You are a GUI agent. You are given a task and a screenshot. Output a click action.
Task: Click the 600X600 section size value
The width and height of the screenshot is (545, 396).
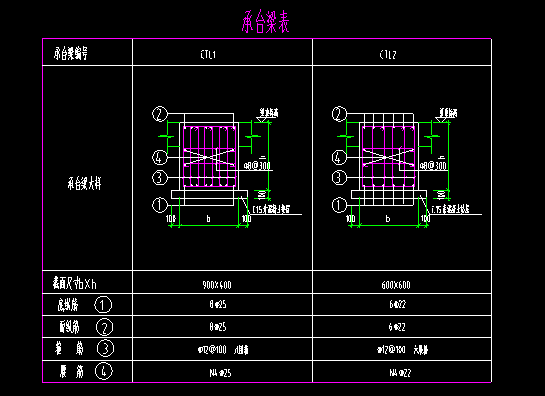[x=396, y=285]
